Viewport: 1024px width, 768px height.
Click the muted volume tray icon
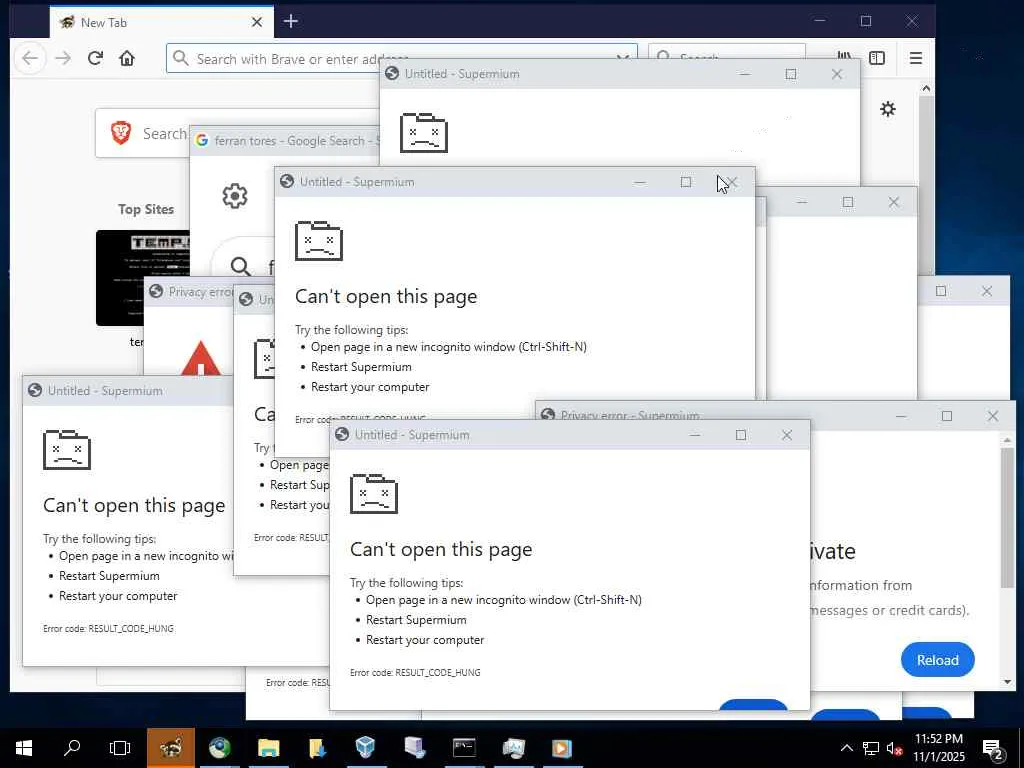894,748
